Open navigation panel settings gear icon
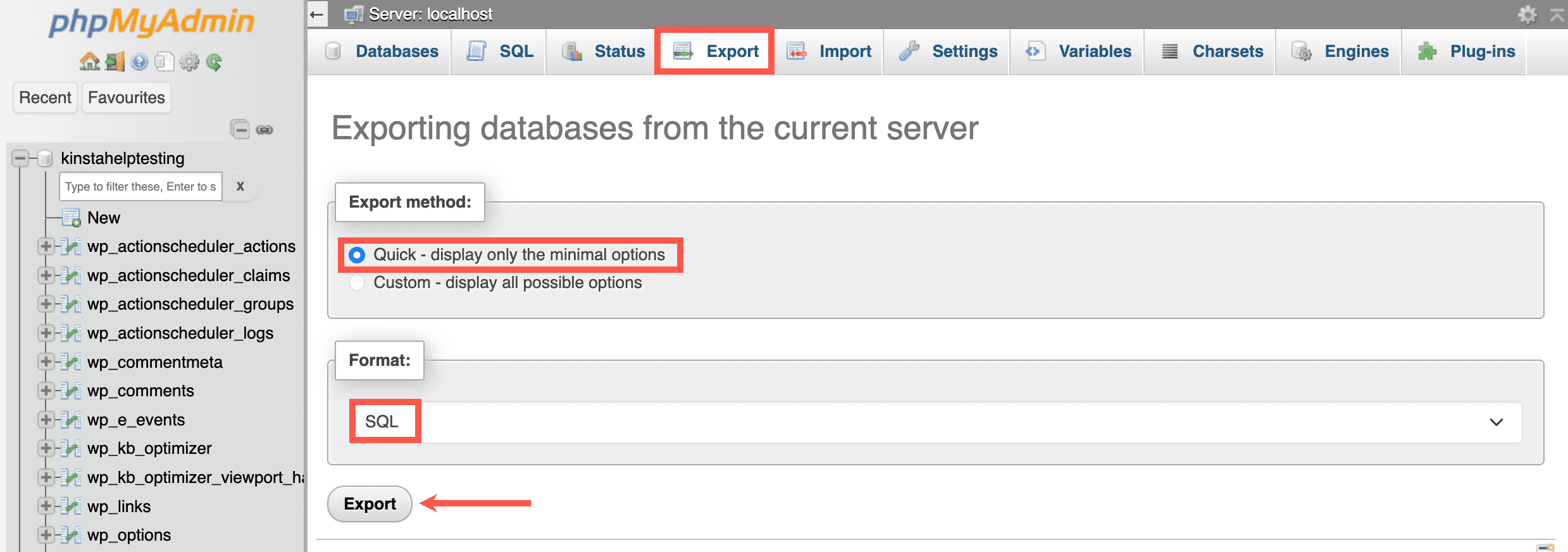 click(x=189, y=61)
